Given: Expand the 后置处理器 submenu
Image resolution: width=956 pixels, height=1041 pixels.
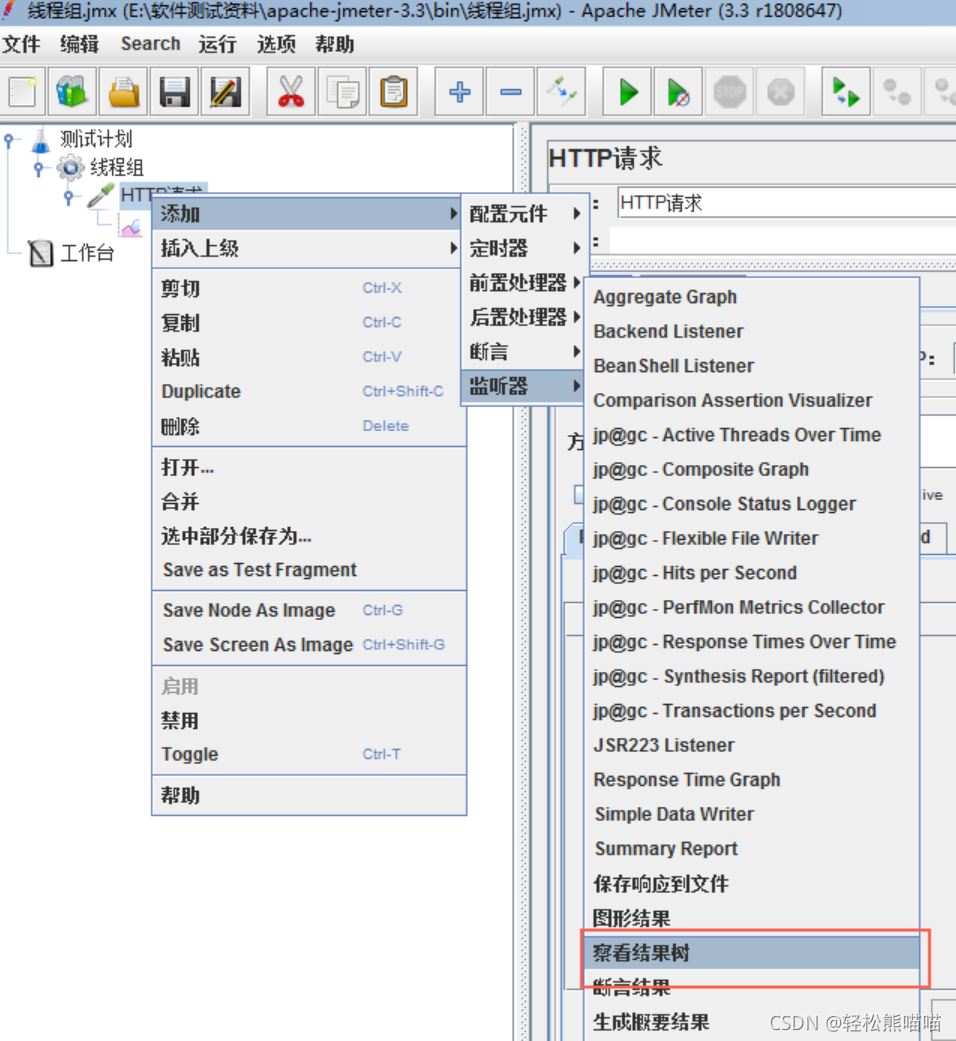Looking at the screenshot, I should click(524, 317).
